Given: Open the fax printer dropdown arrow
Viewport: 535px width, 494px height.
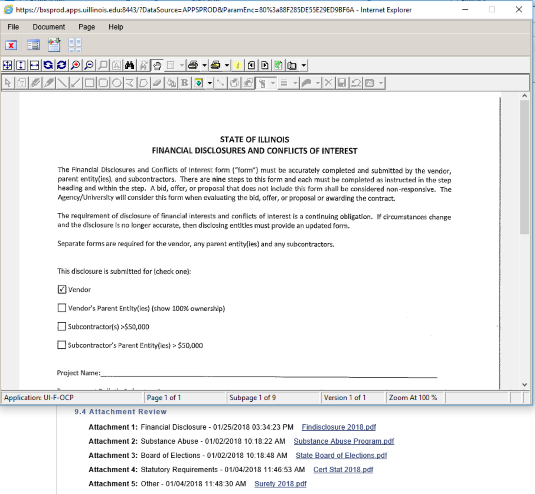Looking at the screenshot, I should (227, 65).
